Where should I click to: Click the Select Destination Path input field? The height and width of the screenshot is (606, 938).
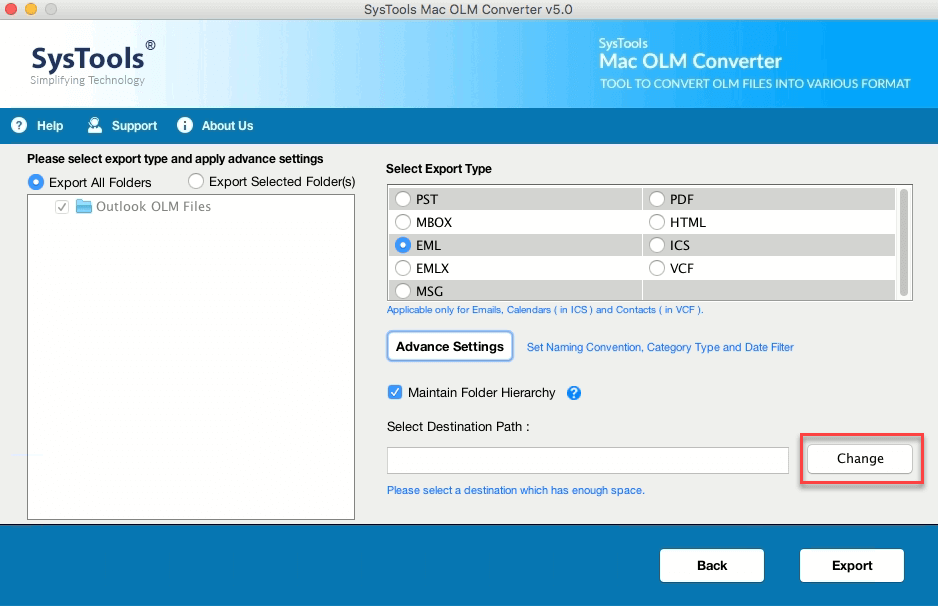click(587, 460)
